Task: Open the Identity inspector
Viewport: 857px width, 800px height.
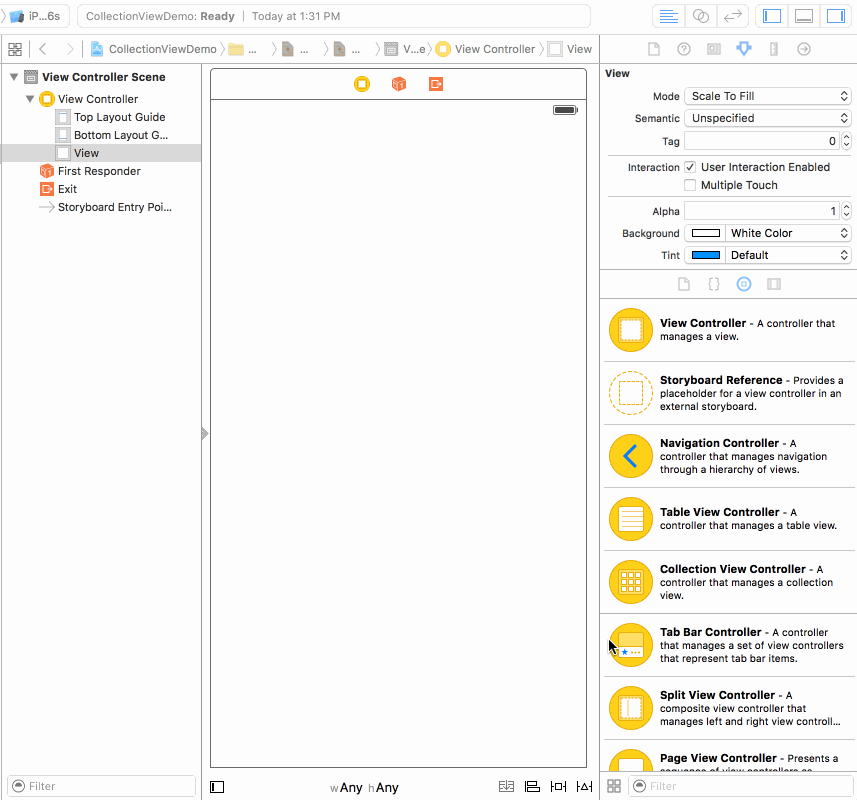Action: (x=714, y=49)
